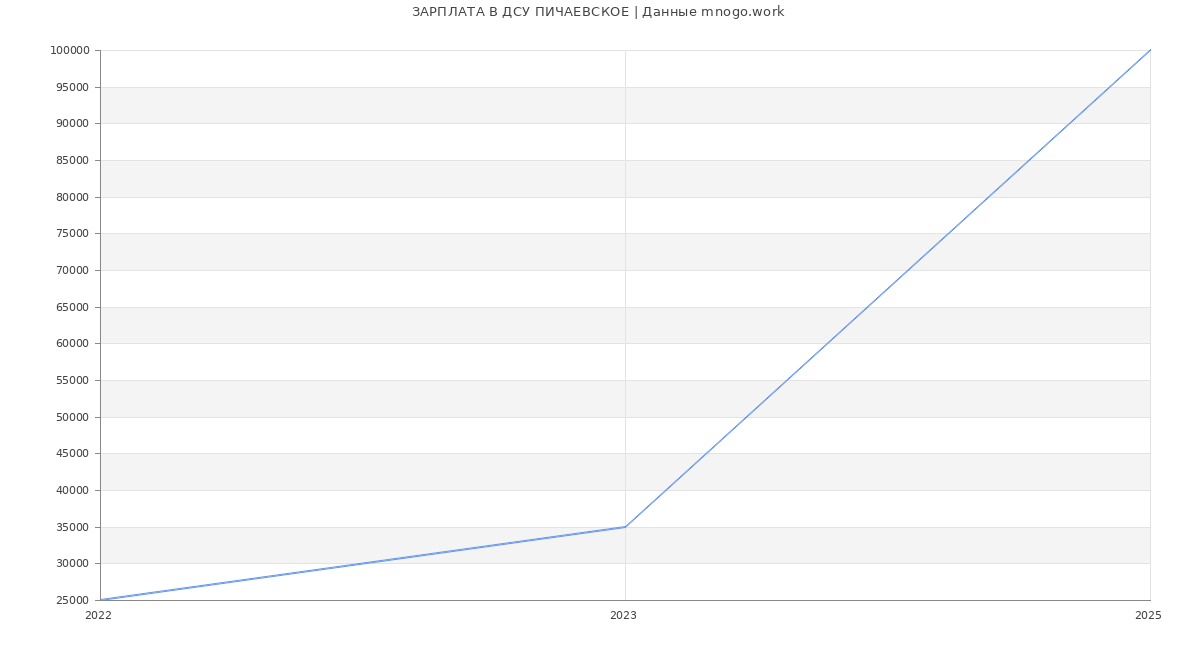Screen dimensions: 1200x650
Task: Click the 90000 y-axis label
Action: [x=72, y=124]
